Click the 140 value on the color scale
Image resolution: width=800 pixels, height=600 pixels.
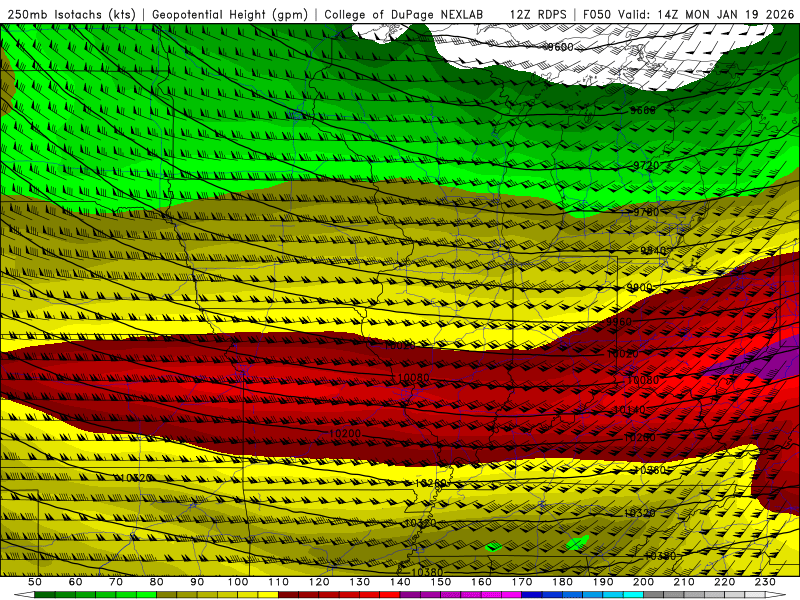pos(401,582)
